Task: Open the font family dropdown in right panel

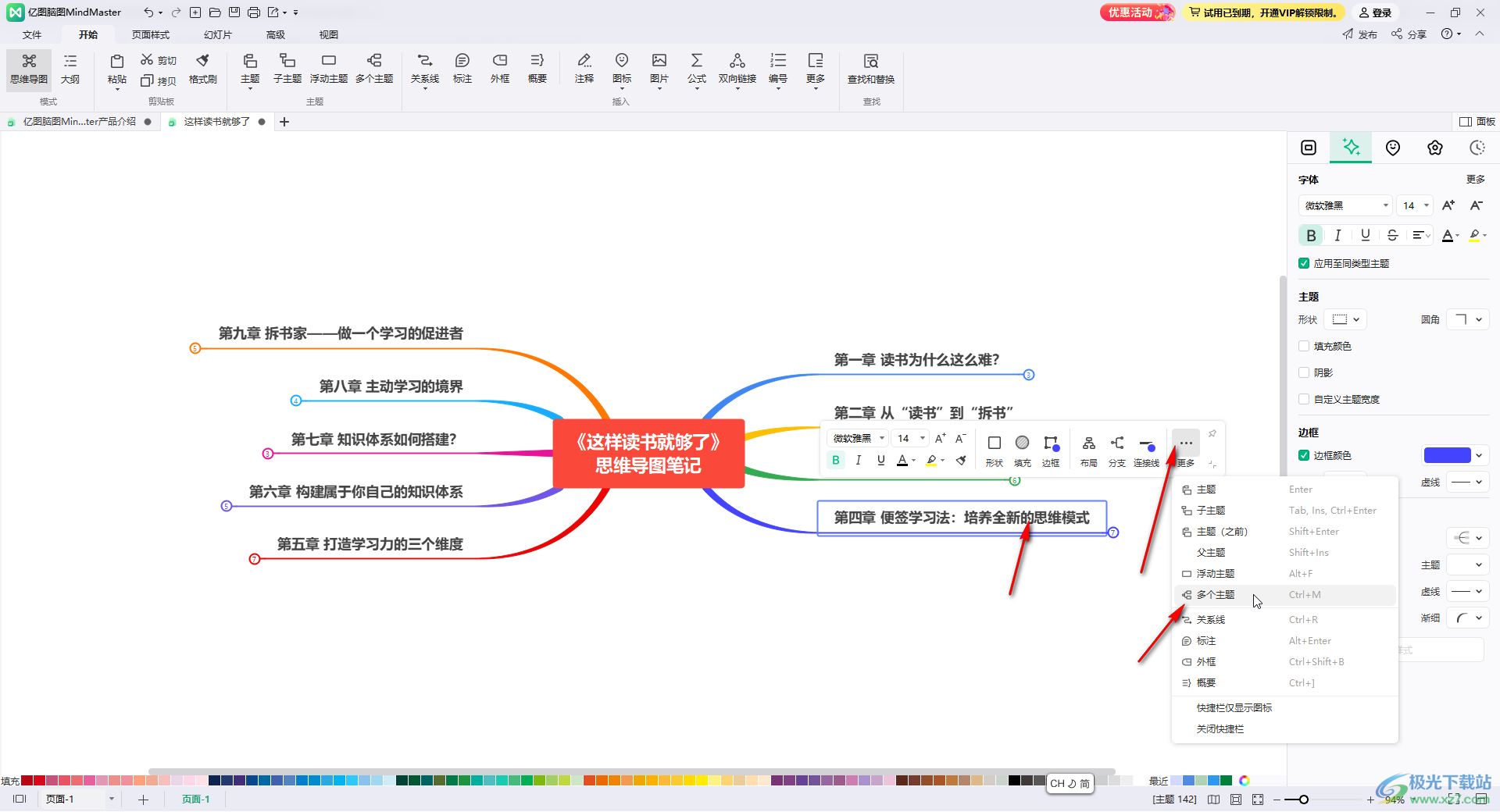Action: (1345, 205)
